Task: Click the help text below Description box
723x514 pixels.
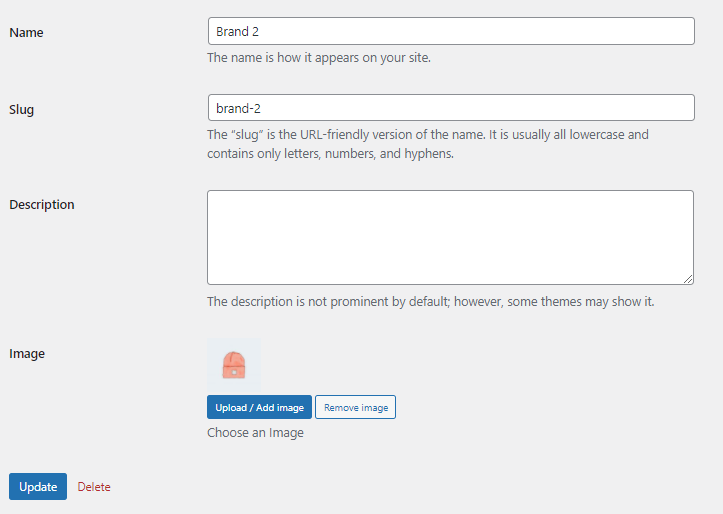Action: point(430,301)
